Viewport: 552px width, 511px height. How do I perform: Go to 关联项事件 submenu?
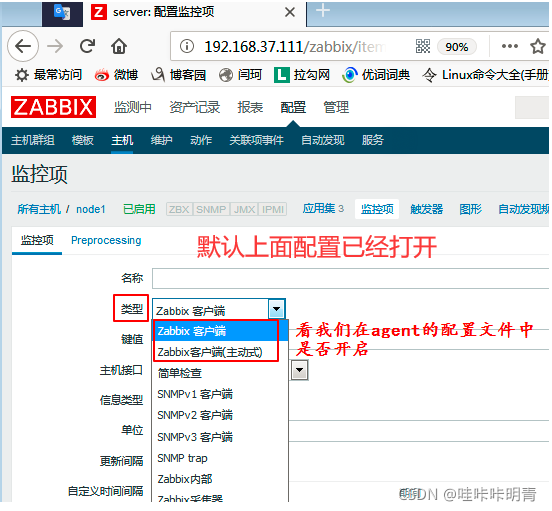pos(257,140)
